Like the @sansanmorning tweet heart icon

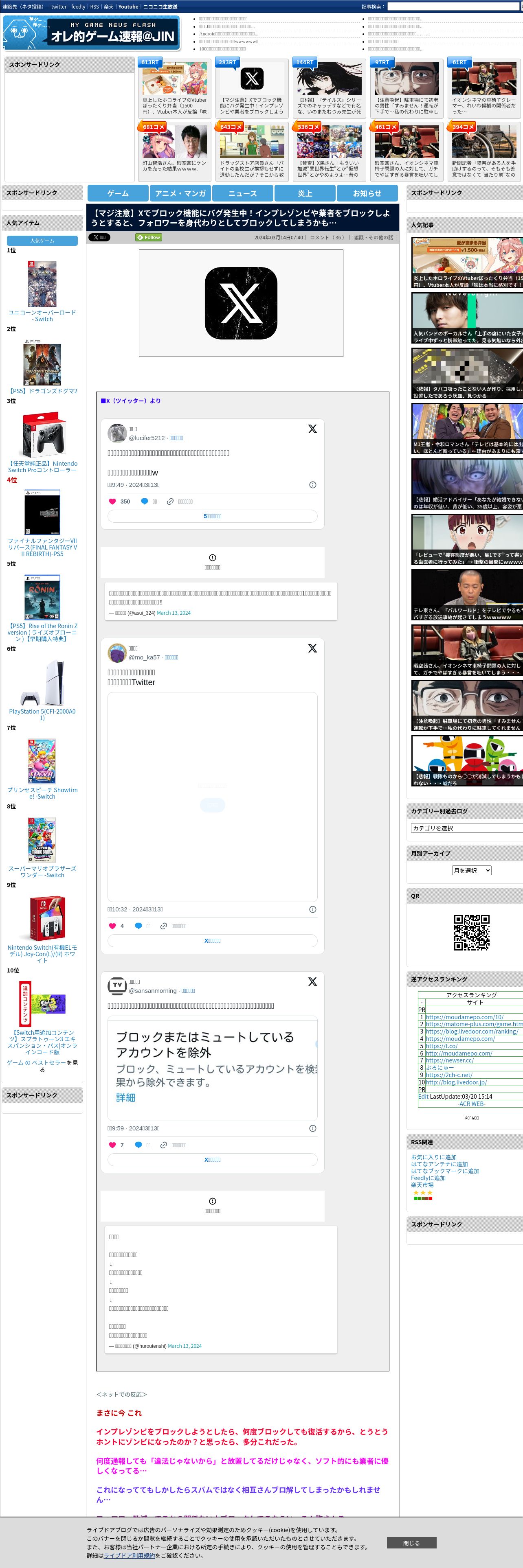click(112, 1145)
